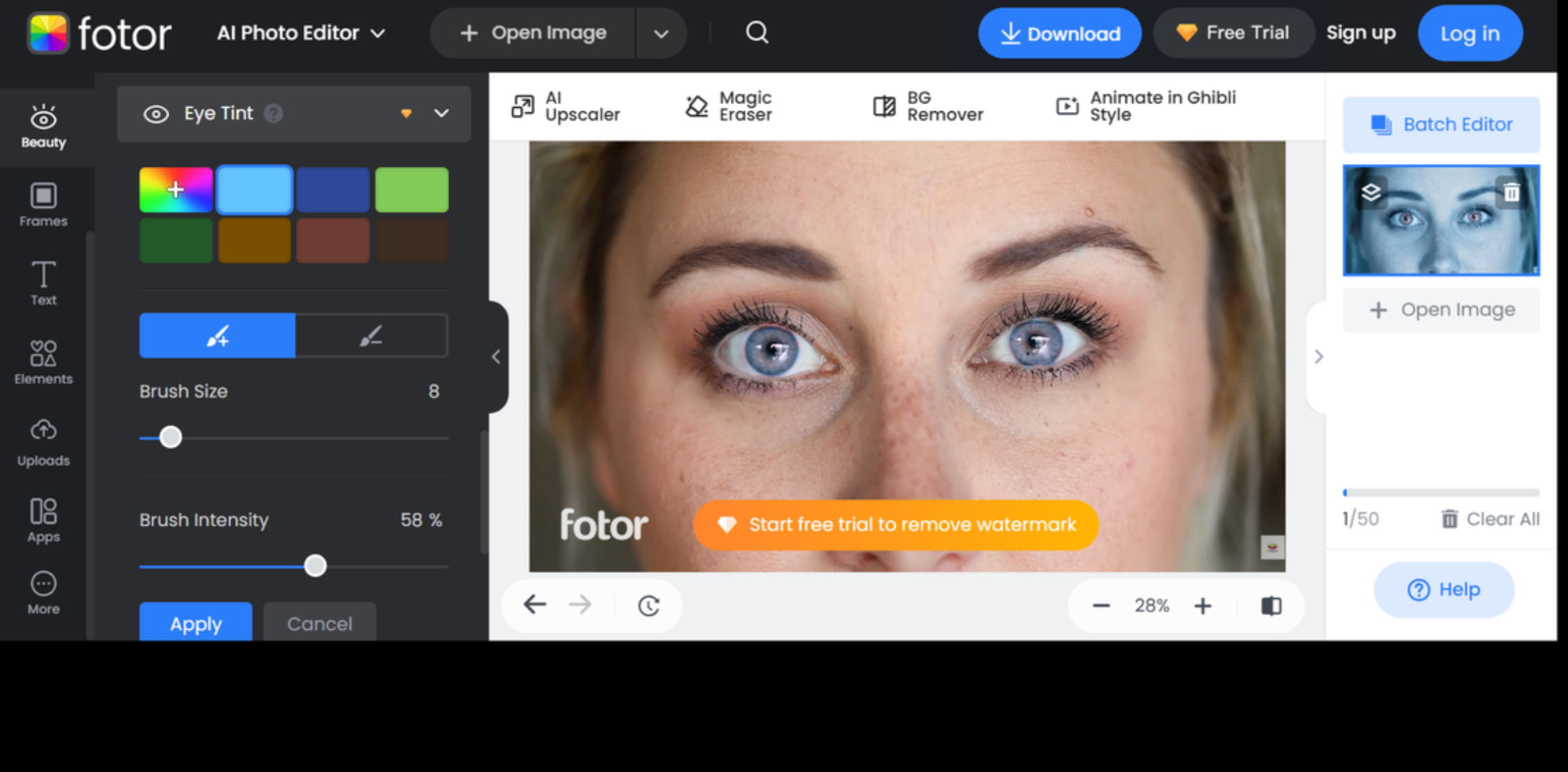This screenshot has height=772, width=1568.
Task: Open the Magic Eraser tool
Action: (x=729, y=106)
